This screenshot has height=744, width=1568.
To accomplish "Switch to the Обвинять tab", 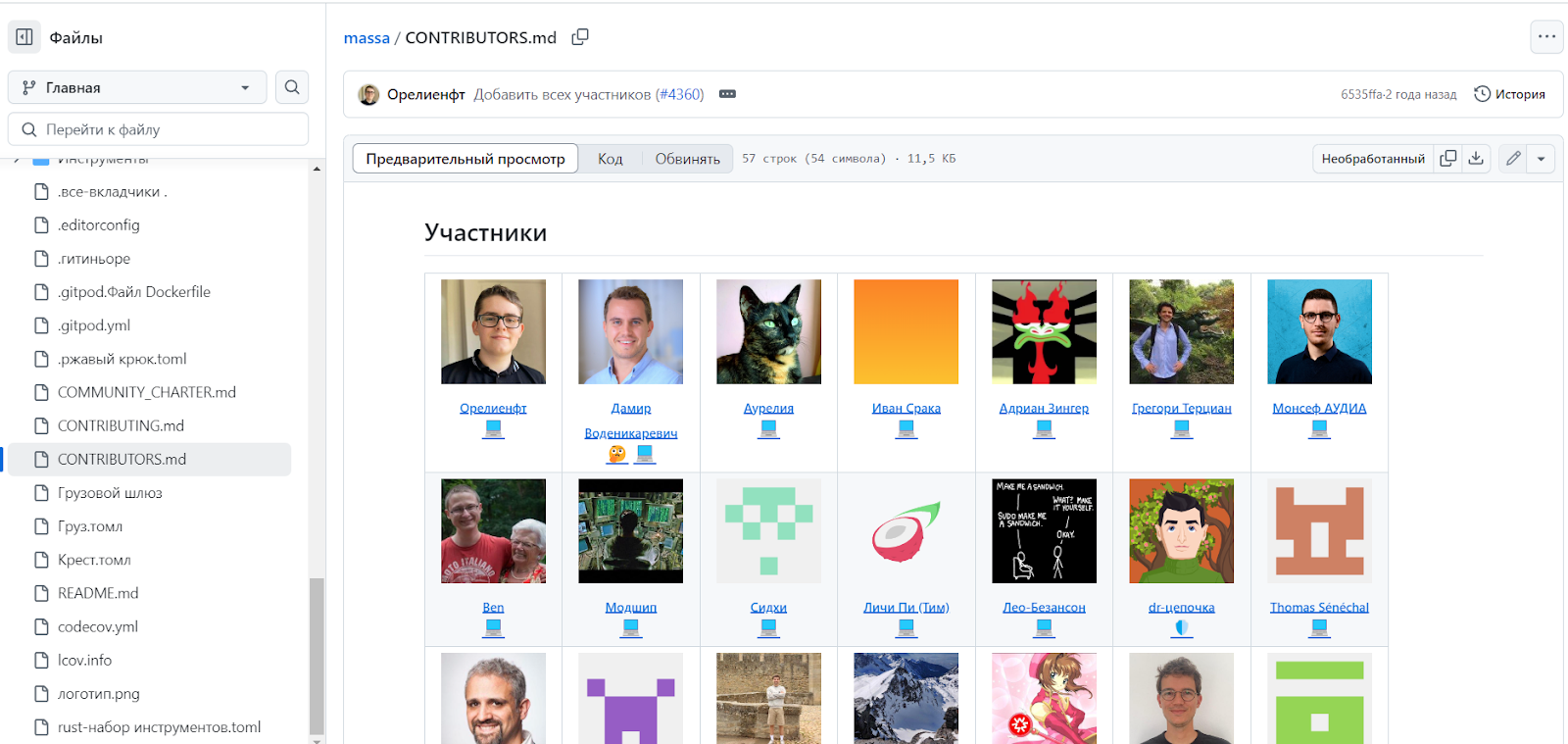I will (x=687, y=159).
